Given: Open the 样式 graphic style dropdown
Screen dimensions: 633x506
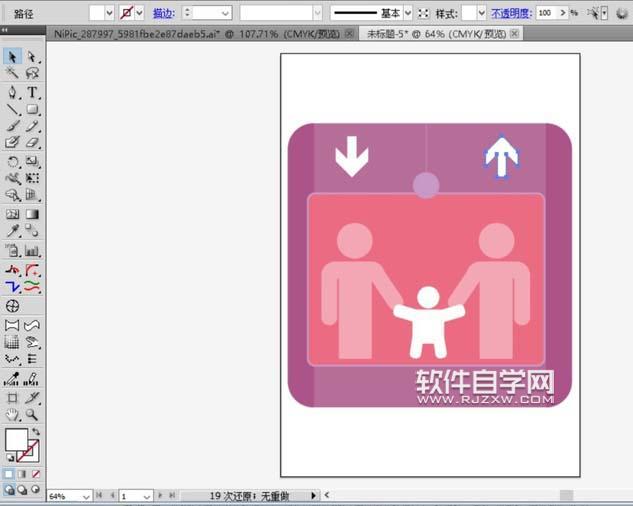Looking at the screenshot, I should 481,13.
